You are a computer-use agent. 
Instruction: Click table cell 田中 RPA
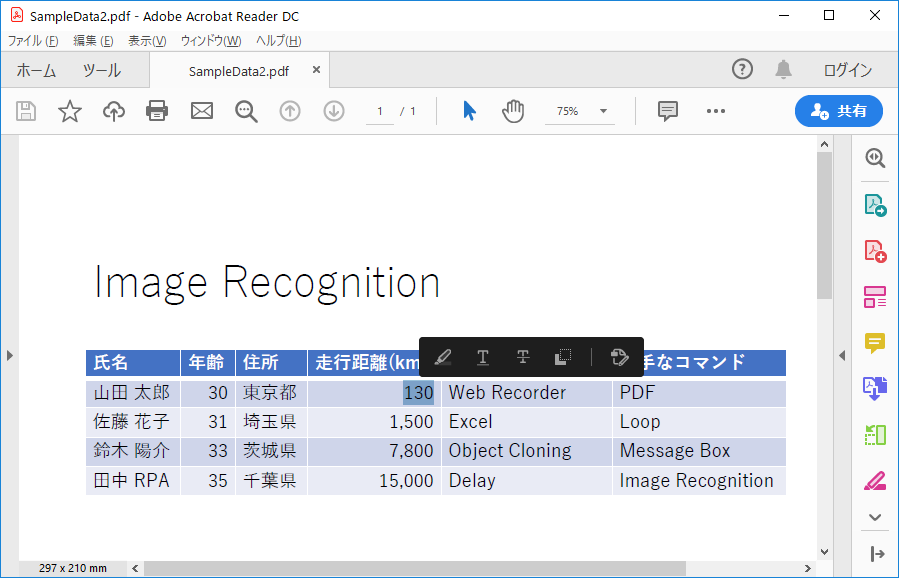tap(131, 481)
